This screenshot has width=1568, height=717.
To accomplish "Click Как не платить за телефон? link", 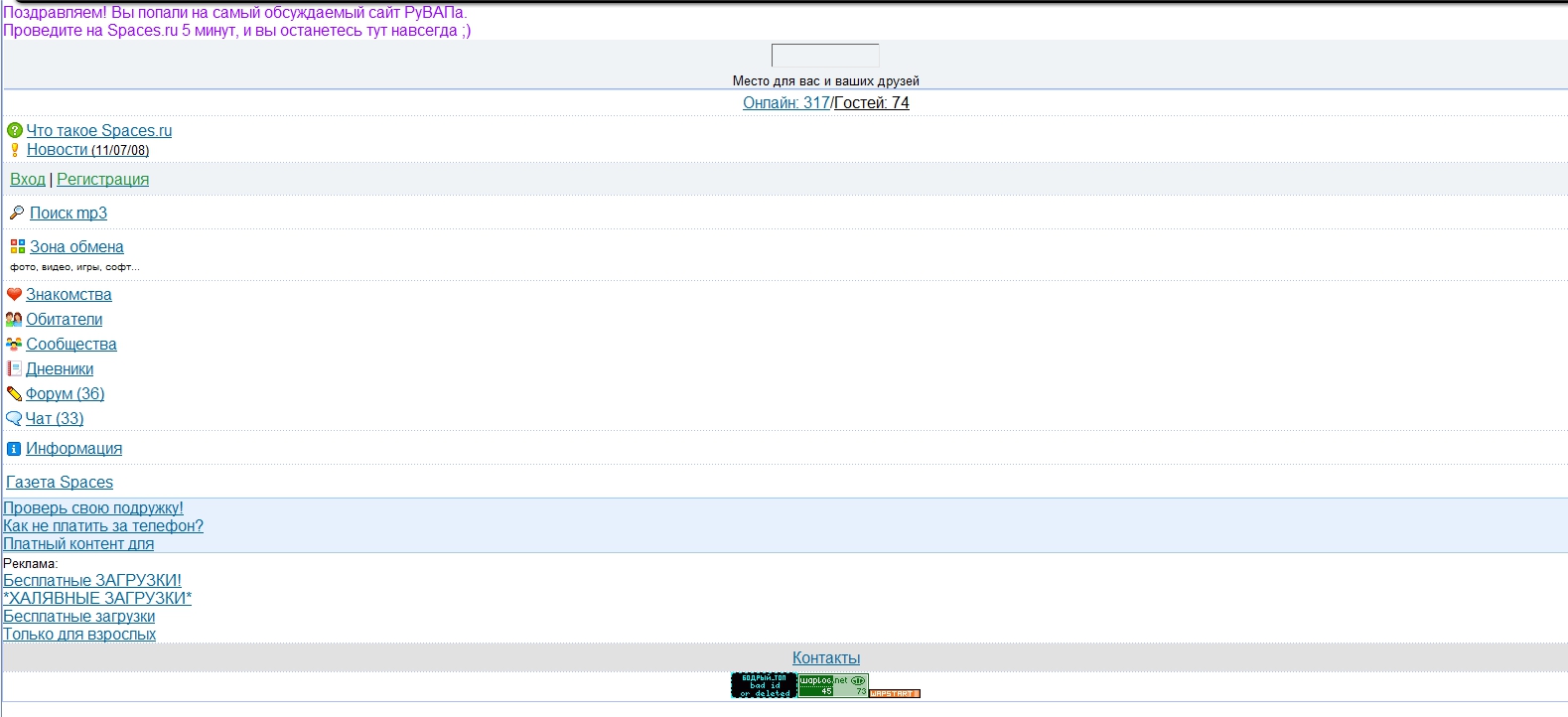I will 103,525.
